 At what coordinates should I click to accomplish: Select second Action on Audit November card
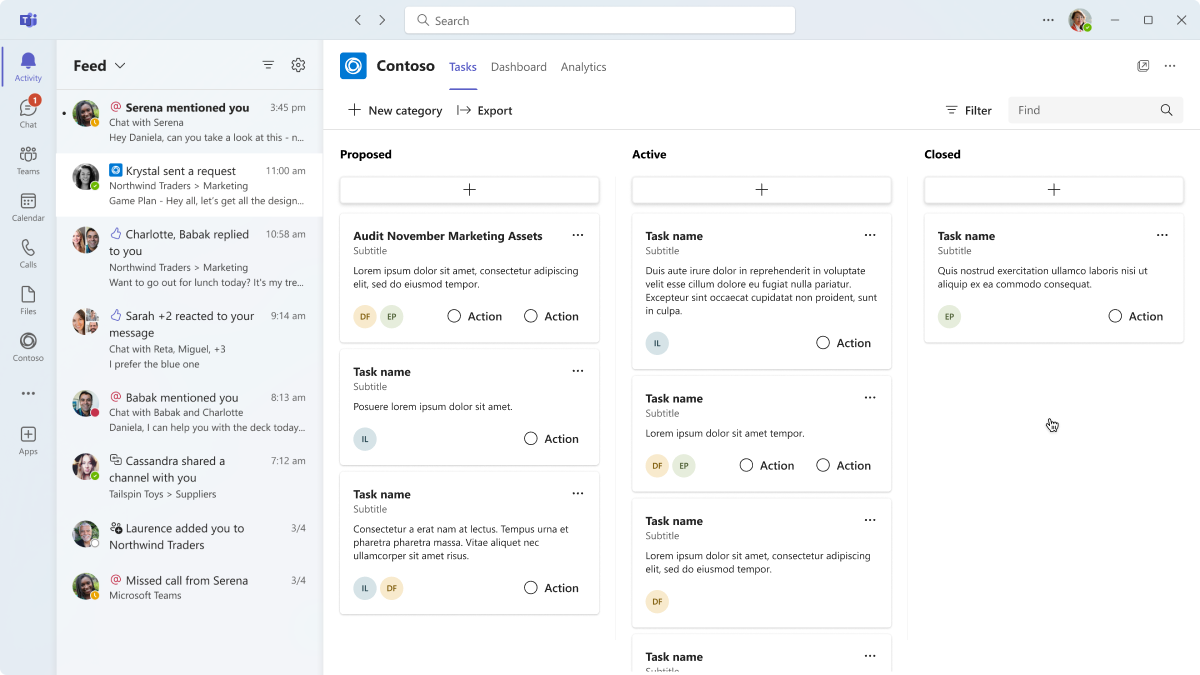click(552, 316)
